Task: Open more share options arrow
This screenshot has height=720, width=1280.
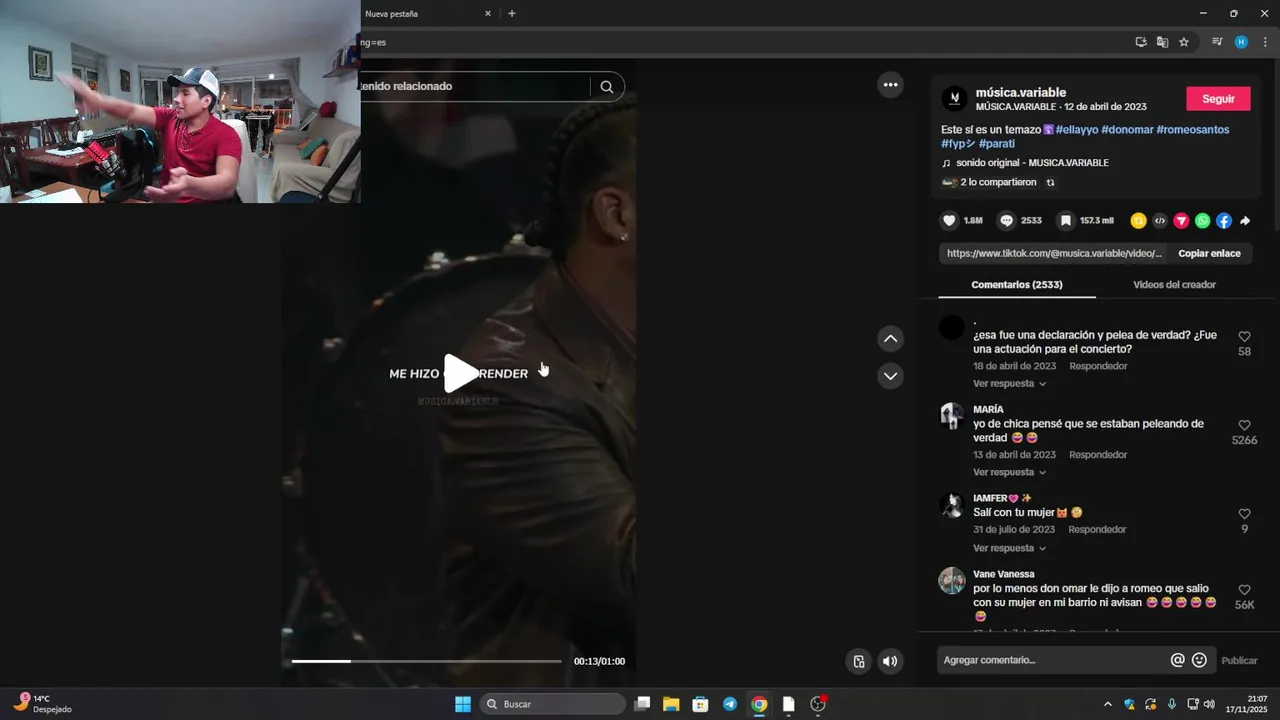Action: pyautogui.click(x=1245, y=220)
